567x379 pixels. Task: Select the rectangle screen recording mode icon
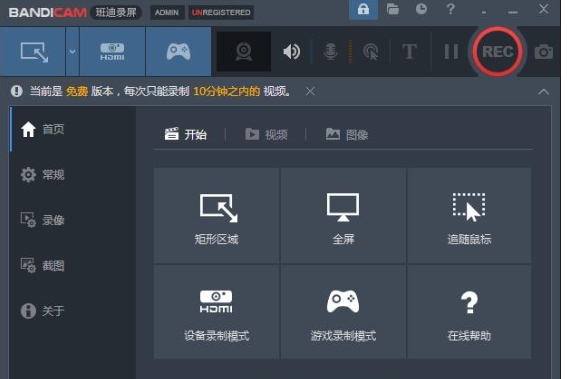coord(33,52)
